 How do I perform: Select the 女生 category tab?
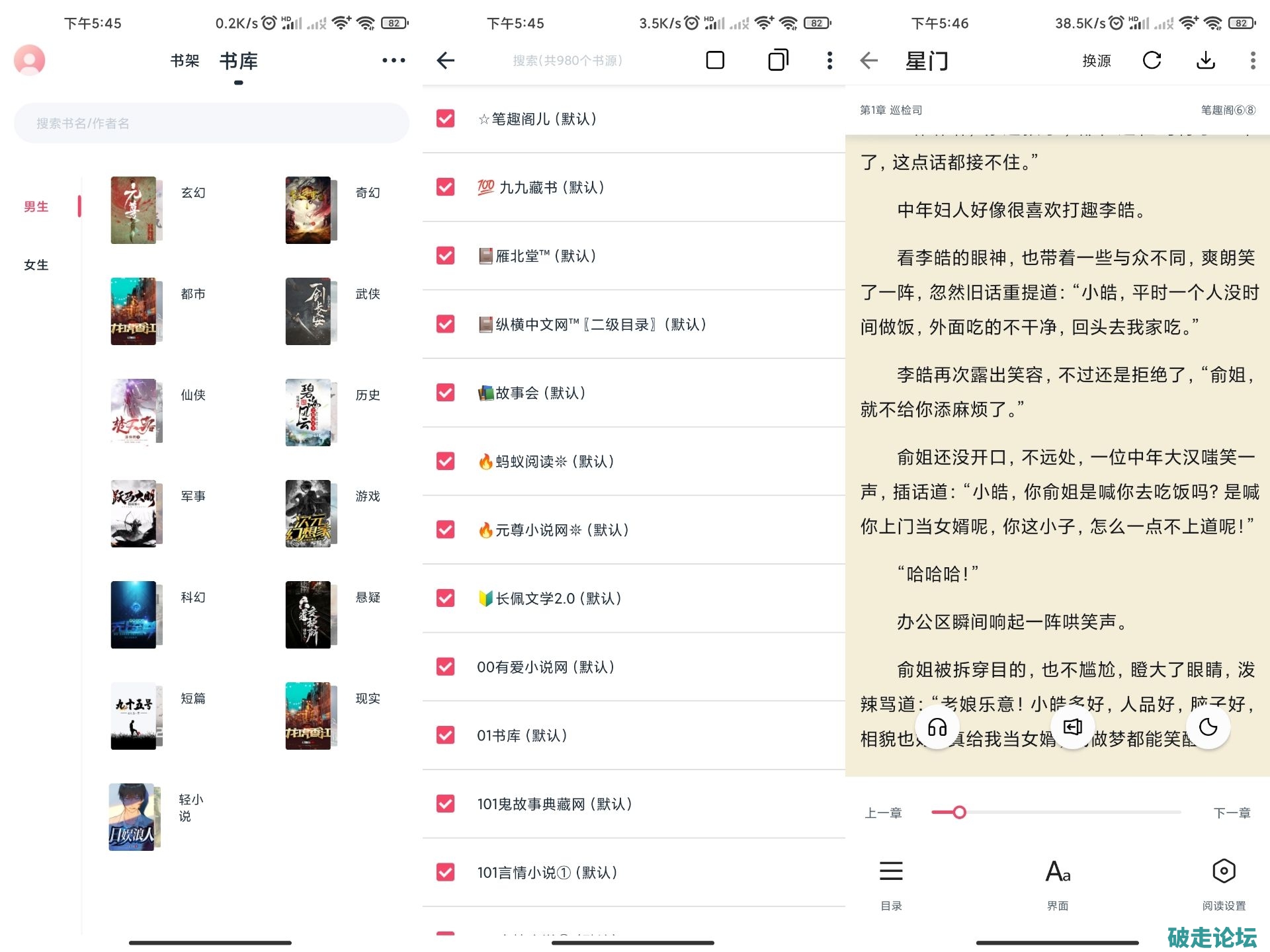click(36, 265)
